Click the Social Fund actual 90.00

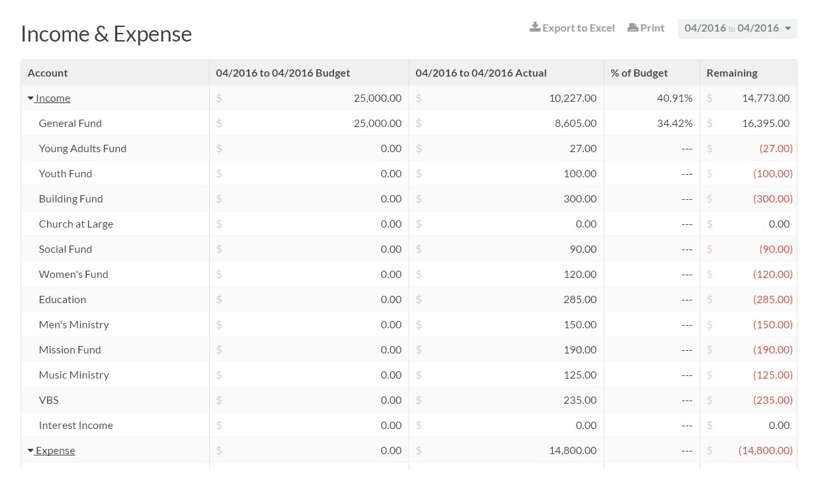(x=583, y=249)
